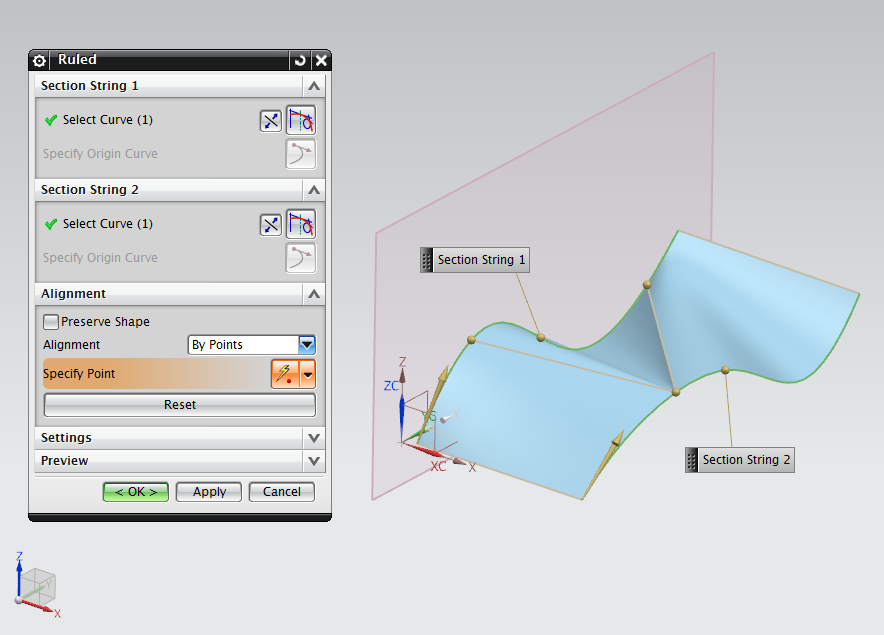Viewport: 884px width, 635px height.
Task: Reset the Ruled dialog with the reset arrow icon
Action: click(300, 60)
